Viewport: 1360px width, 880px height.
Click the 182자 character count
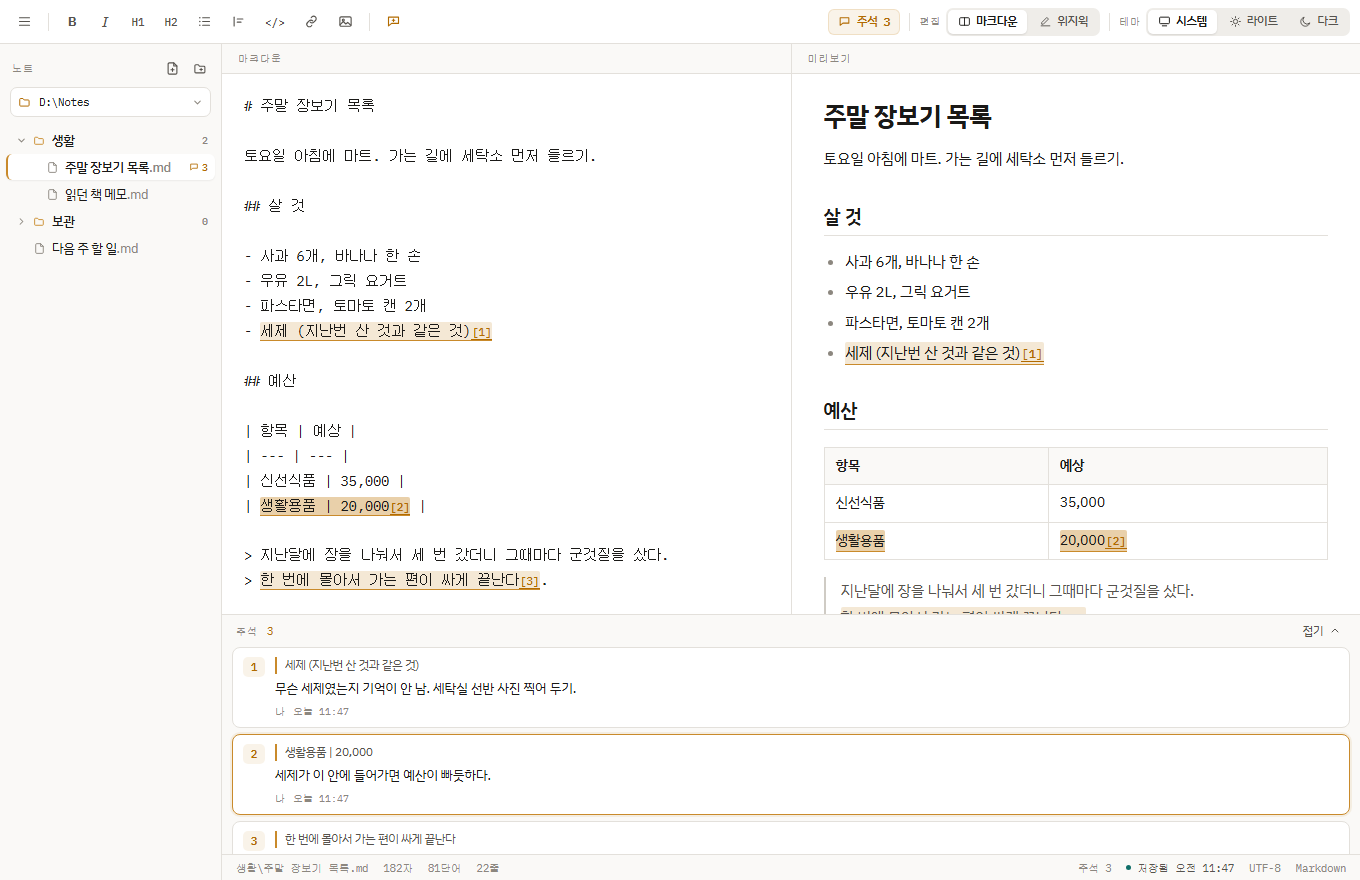(398, 868)
